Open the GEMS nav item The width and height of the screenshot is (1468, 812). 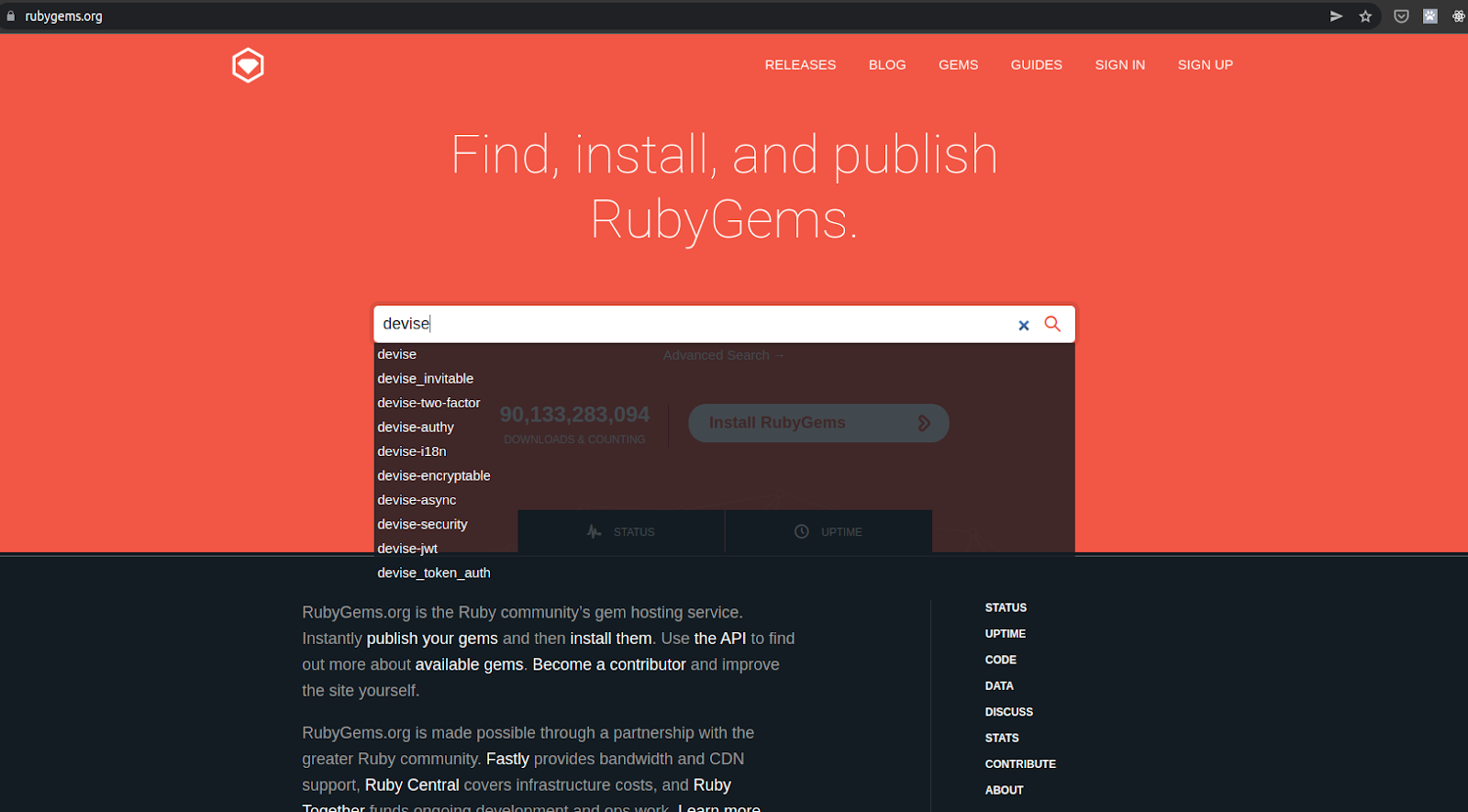click(x=958, y=65)
